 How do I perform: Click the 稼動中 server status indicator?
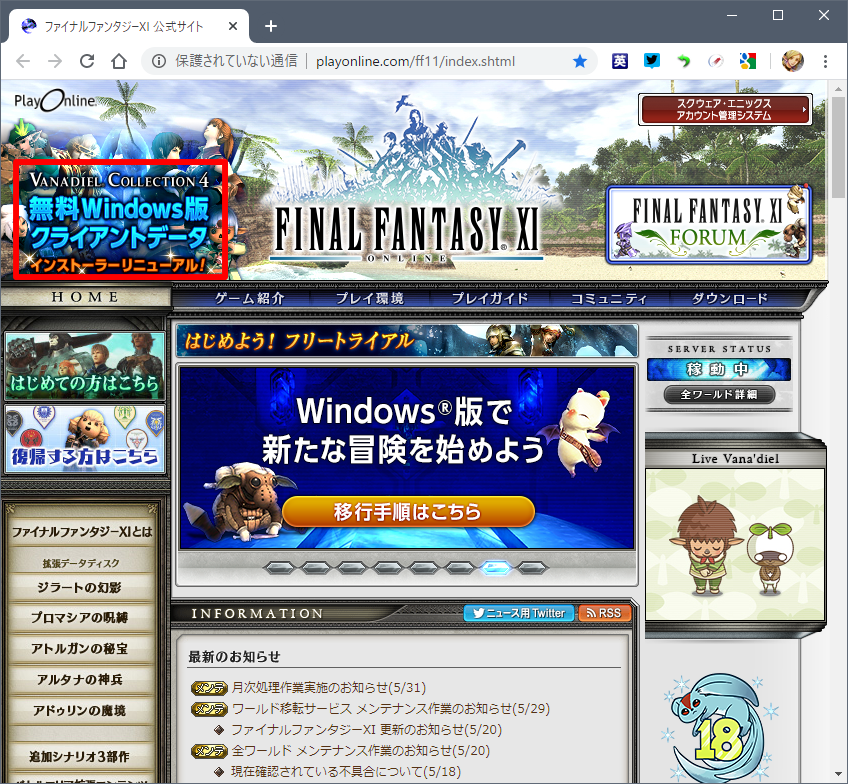pyautogui.click(x=719, y=369)
